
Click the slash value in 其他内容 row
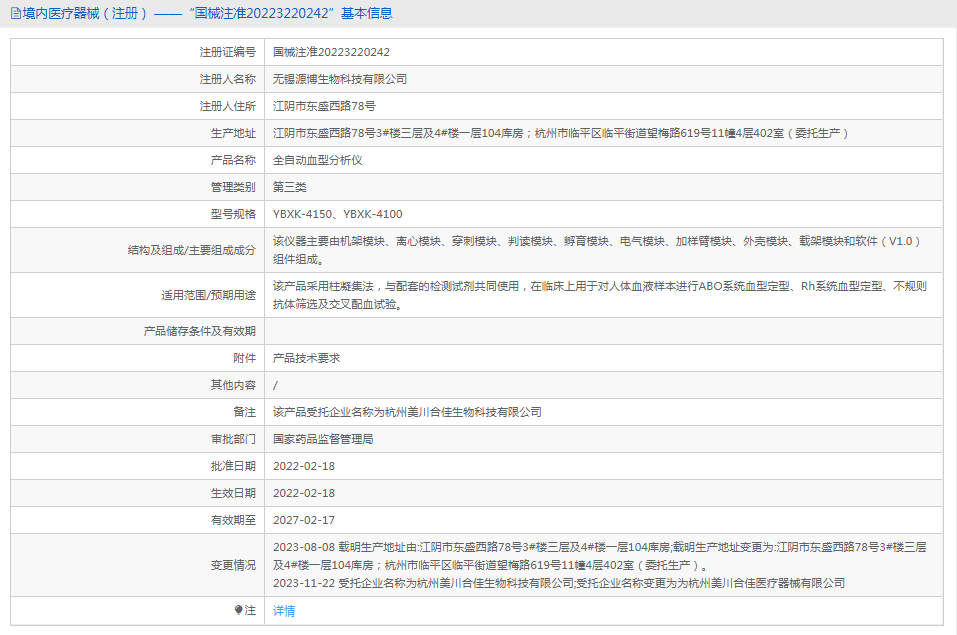coord(275,385)
